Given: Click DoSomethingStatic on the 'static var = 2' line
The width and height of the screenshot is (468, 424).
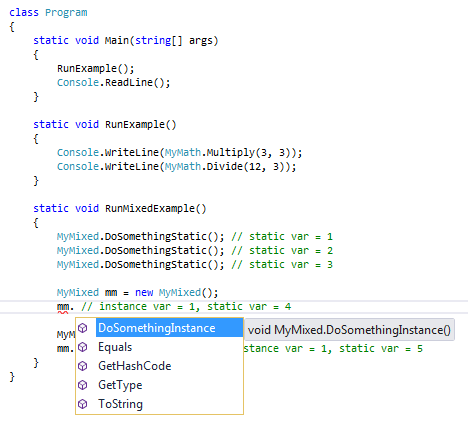Looking at the screenshot, I should [156, 251].
